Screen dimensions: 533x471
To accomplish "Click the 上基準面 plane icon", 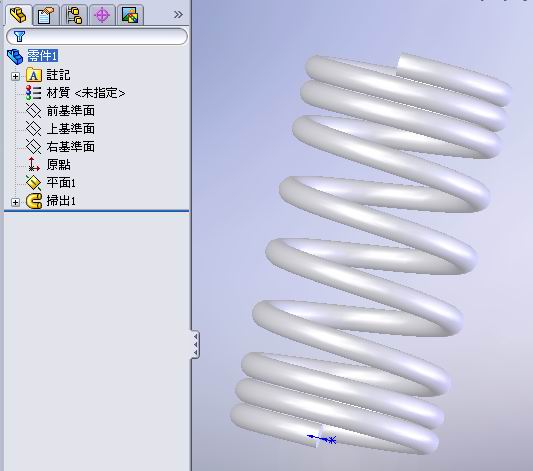I will click(34, 128).
